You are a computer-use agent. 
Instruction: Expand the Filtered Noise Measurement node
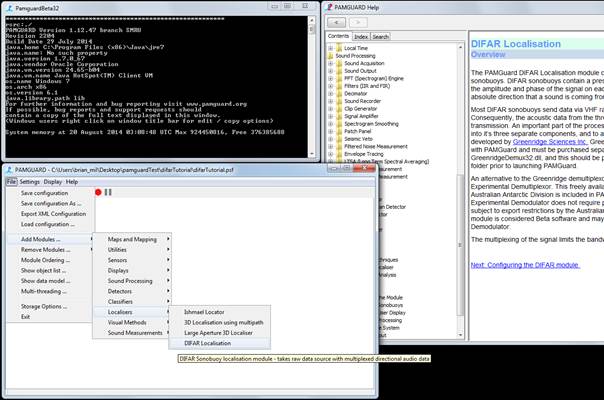(331, 146)
